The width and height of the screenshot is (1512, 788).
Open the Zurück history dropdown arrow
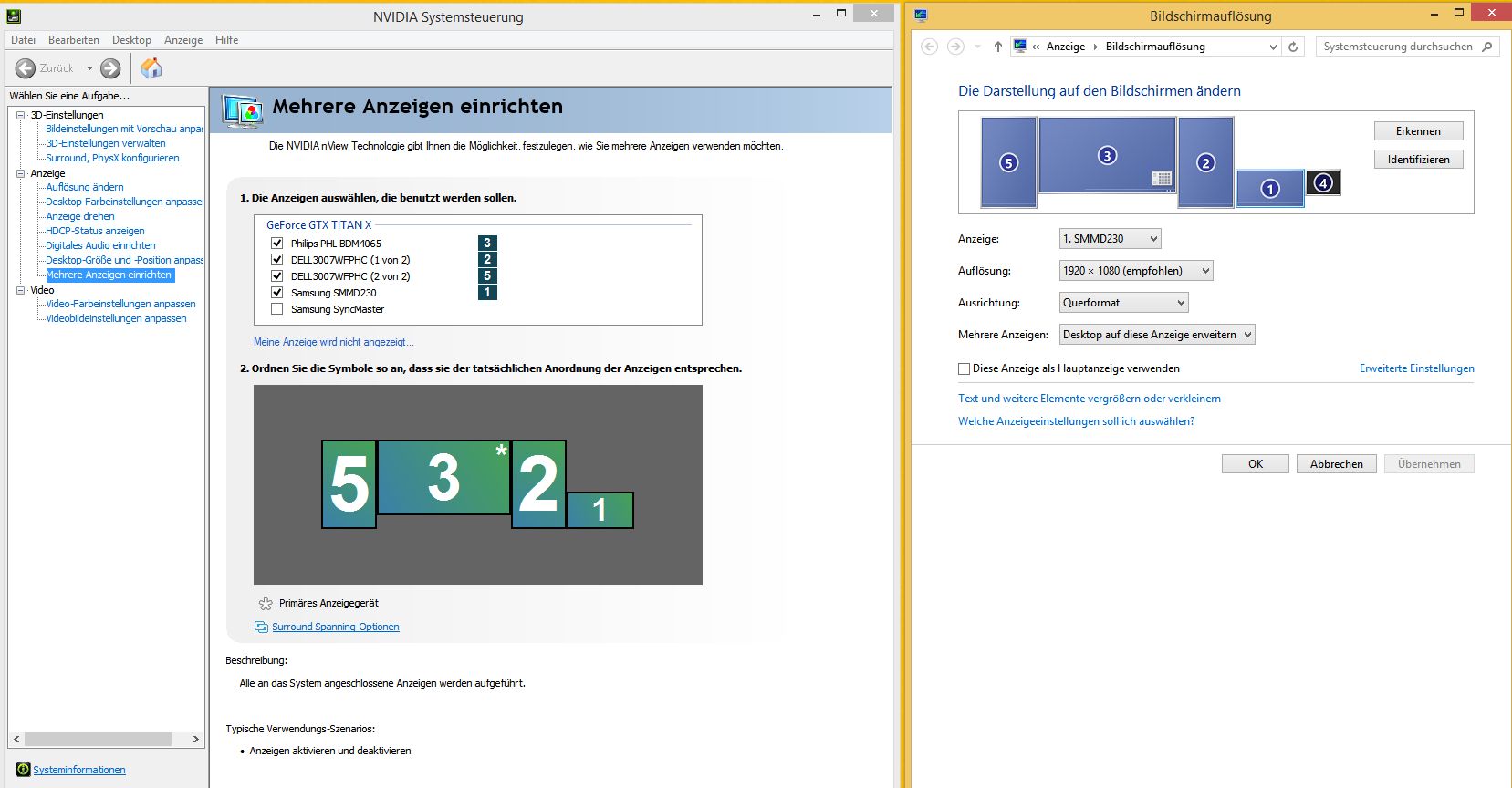coord(89,68)
